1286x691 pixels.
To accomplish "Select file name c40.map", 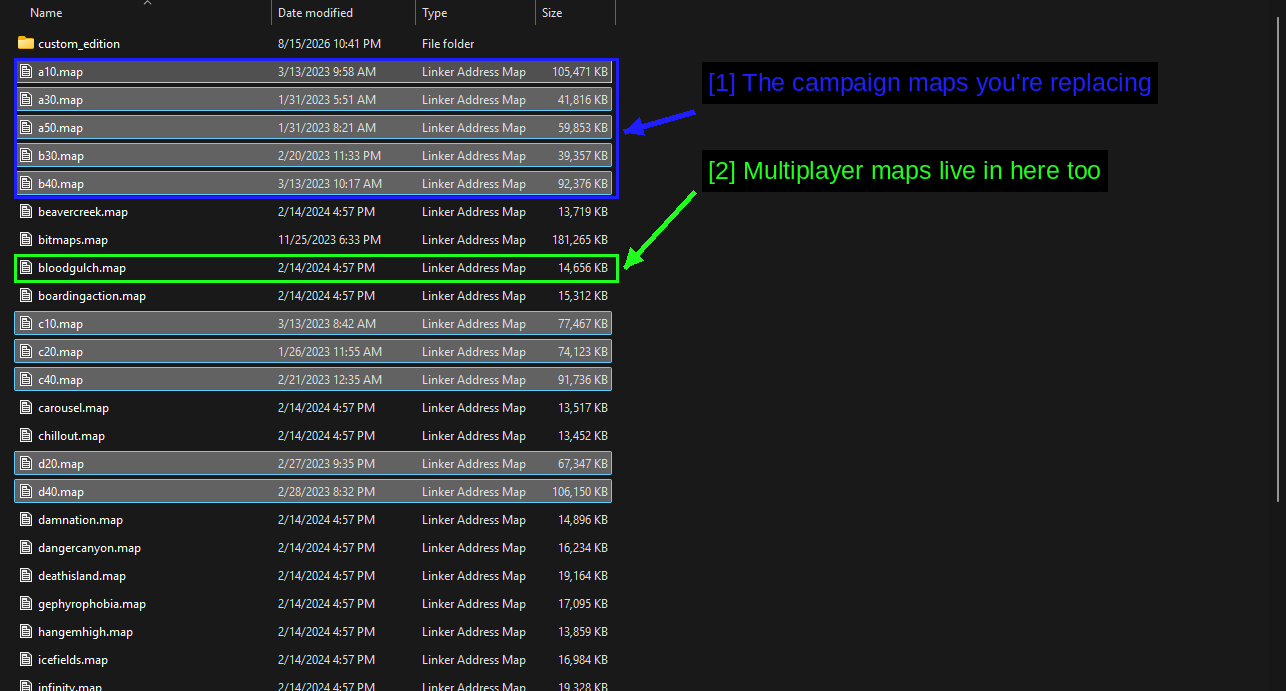I will coord(60,380).
